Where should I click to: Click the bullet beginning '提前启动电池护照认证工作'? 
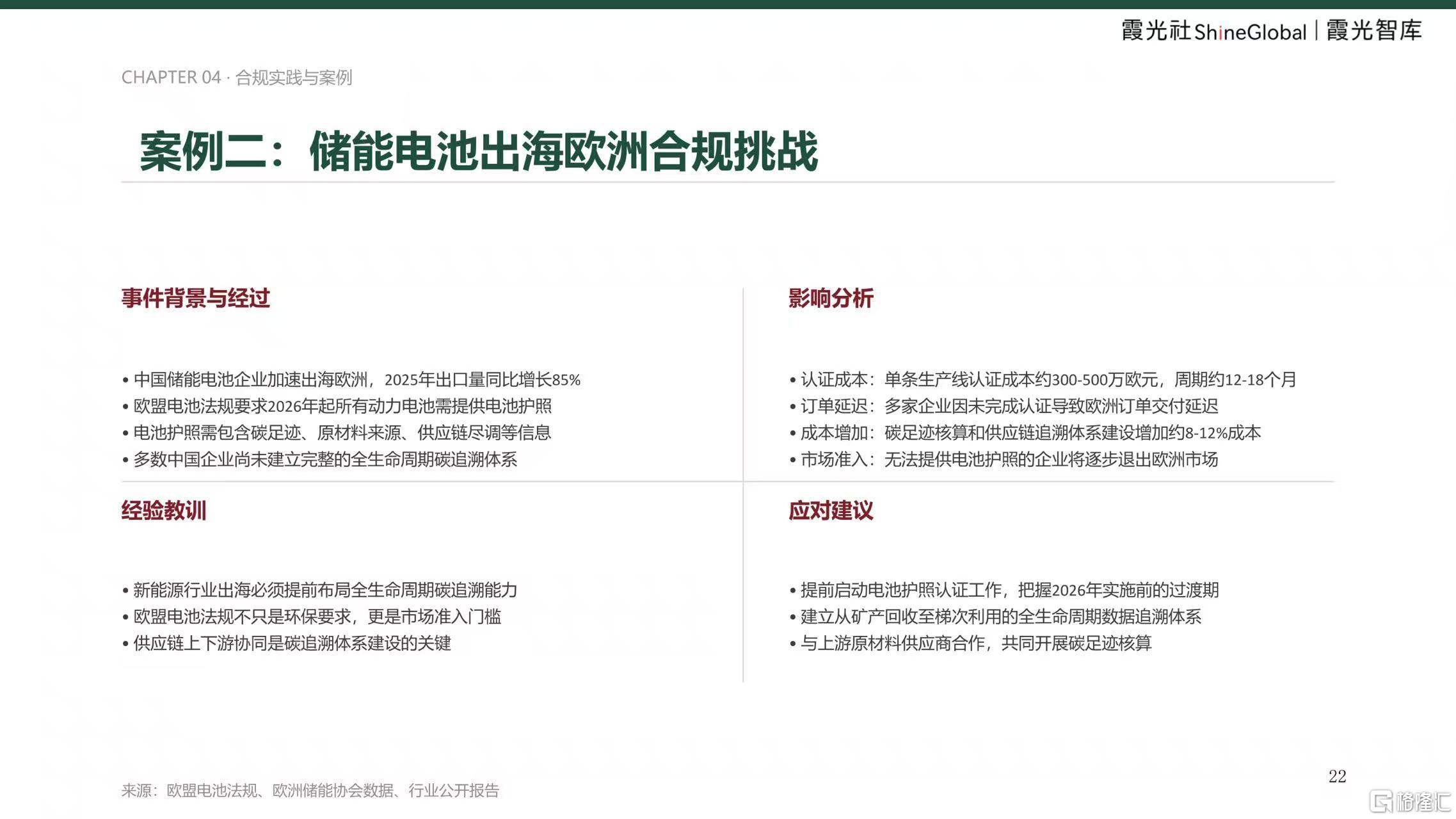pyautogui.click(x=1004, y=590)
